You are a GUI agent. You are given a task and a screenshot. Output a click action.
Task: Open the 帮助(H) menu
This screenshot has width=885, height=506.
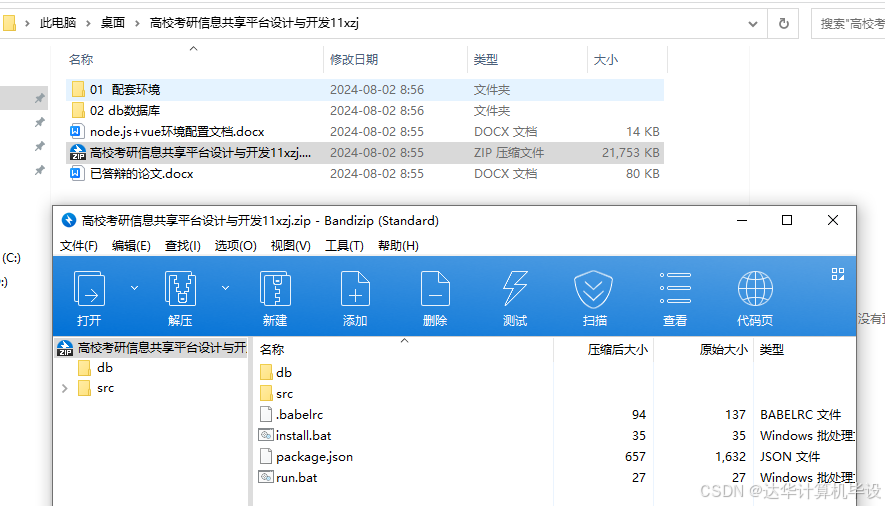398,245
